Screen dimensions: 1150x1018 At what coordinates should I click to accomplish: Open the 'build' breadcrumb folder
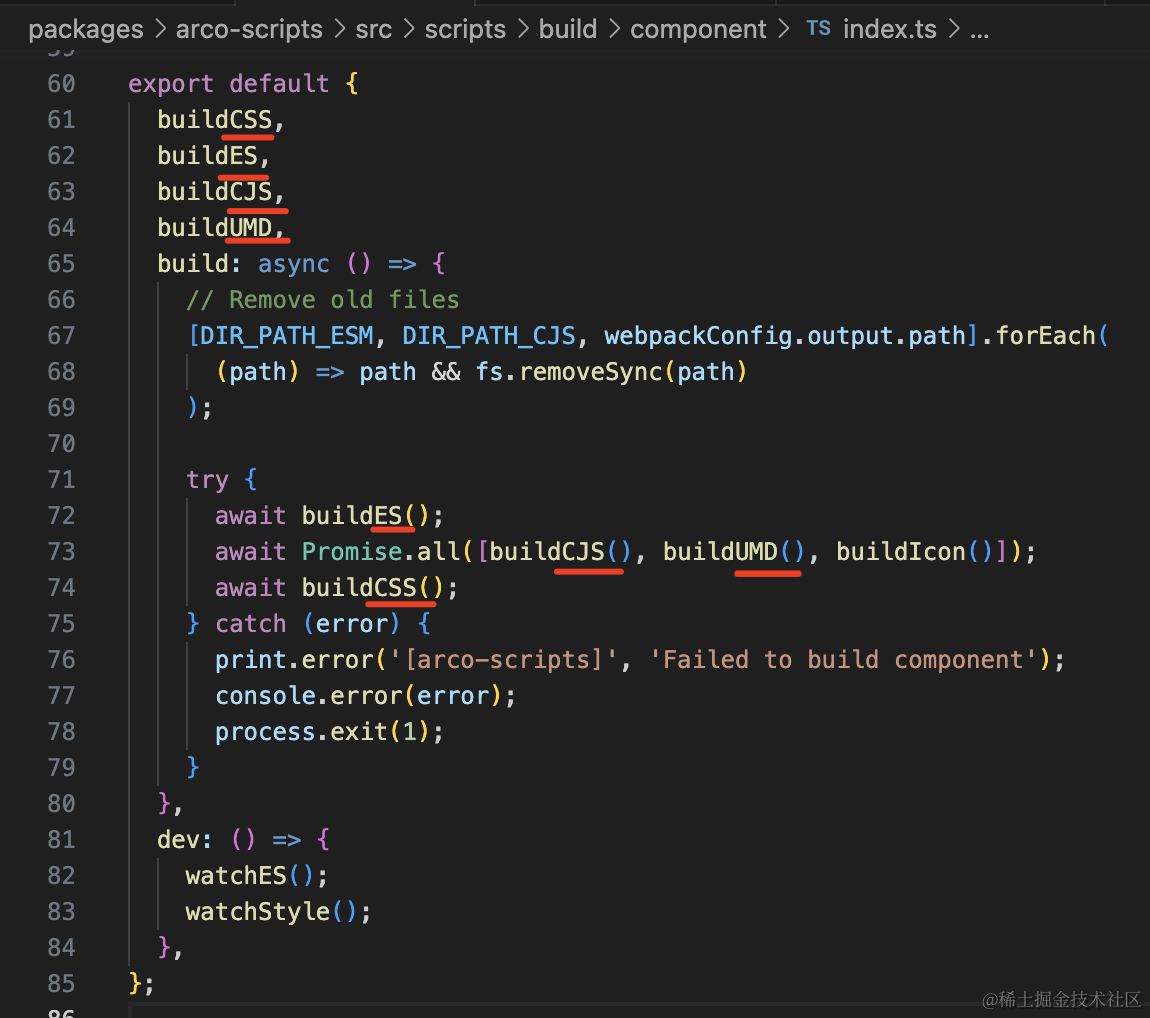point(568,29)
